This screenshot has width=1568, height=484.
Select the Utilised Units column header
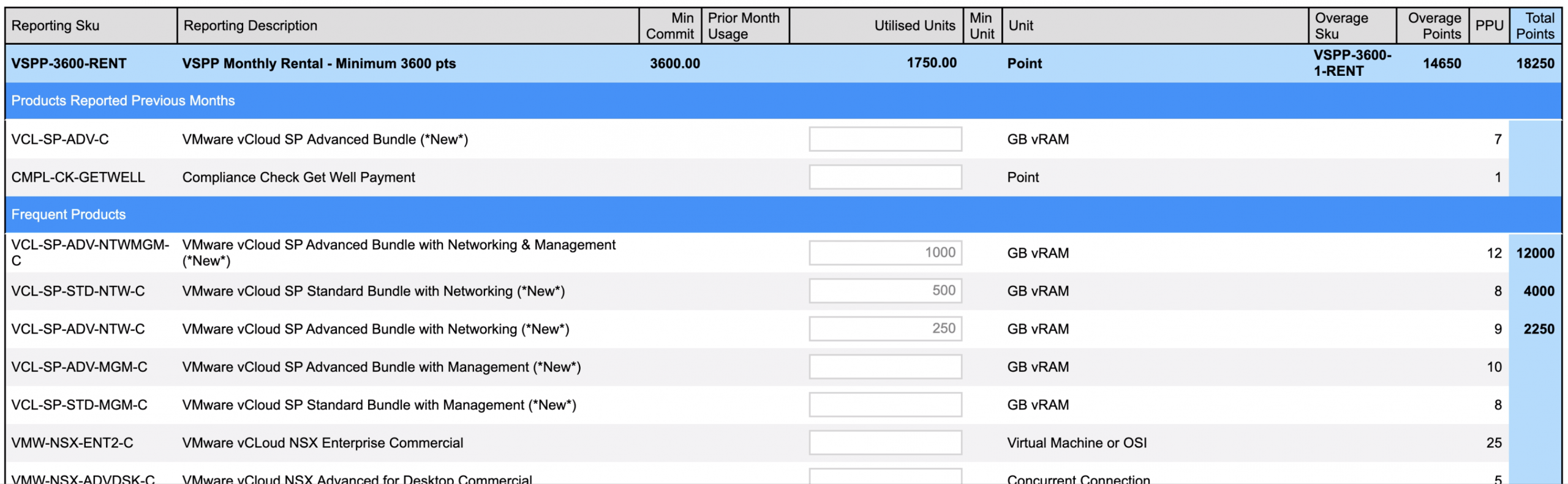pyautogui.click(x=876, y=26)
